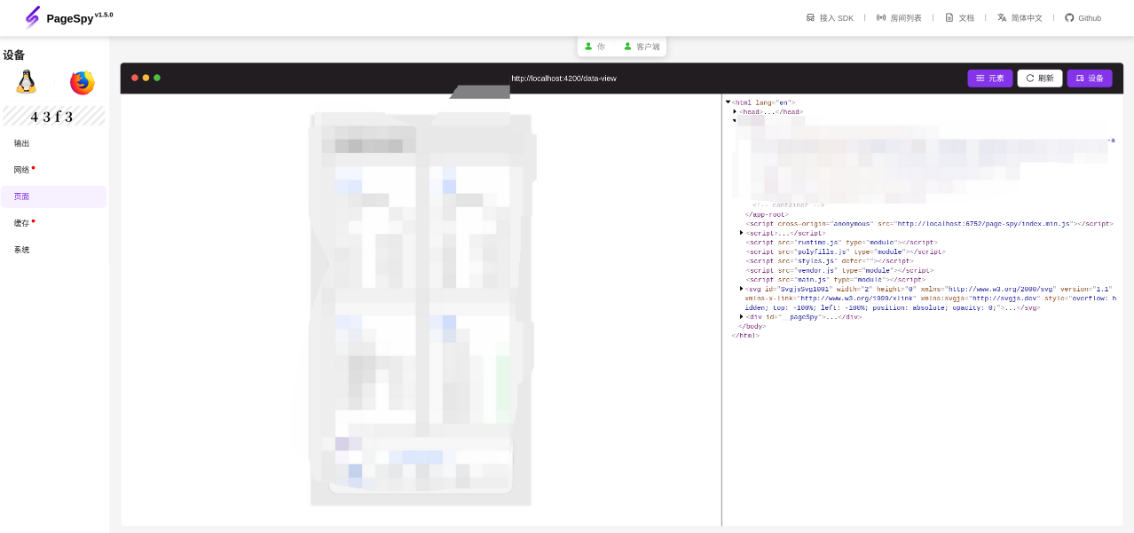Select the runtime.js script line
This screenshot has width=1134, height=533.
pos(841,242)
